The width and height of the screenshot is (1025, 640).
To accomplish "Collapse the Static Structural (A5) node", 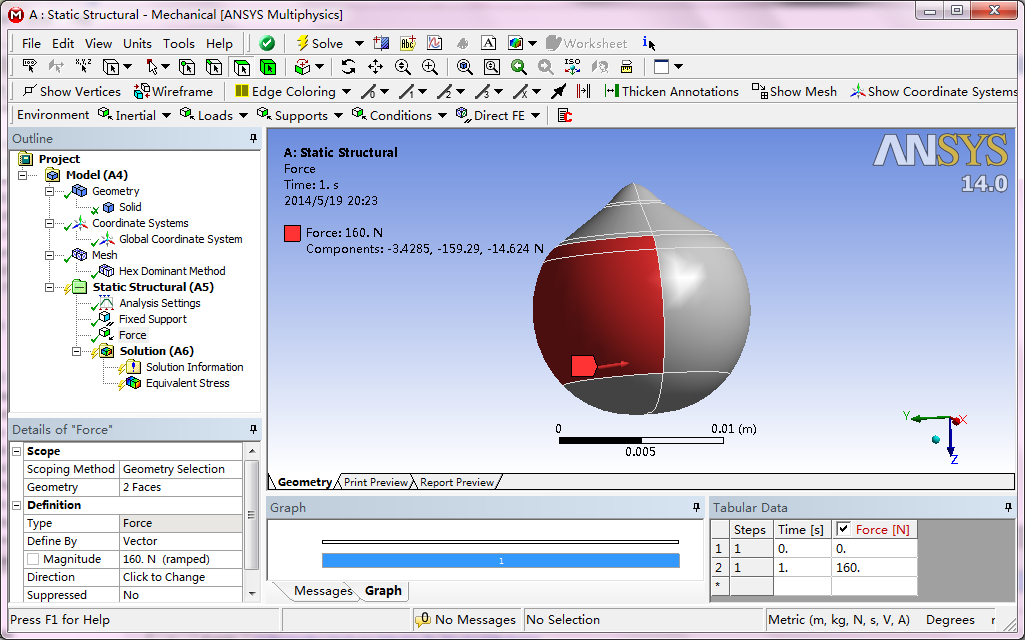I will click(x=50, y=287).
